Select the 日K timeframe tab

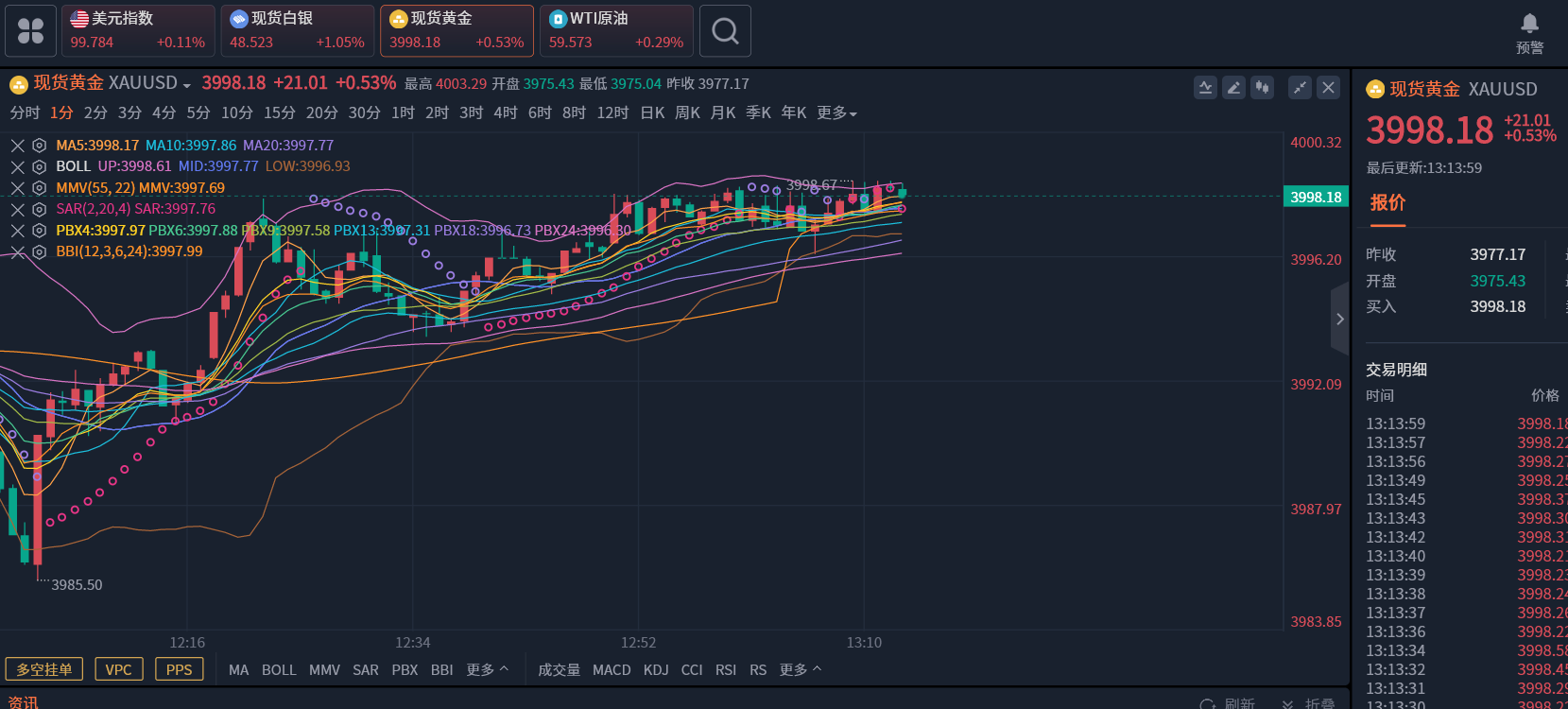tap(652, 113)
